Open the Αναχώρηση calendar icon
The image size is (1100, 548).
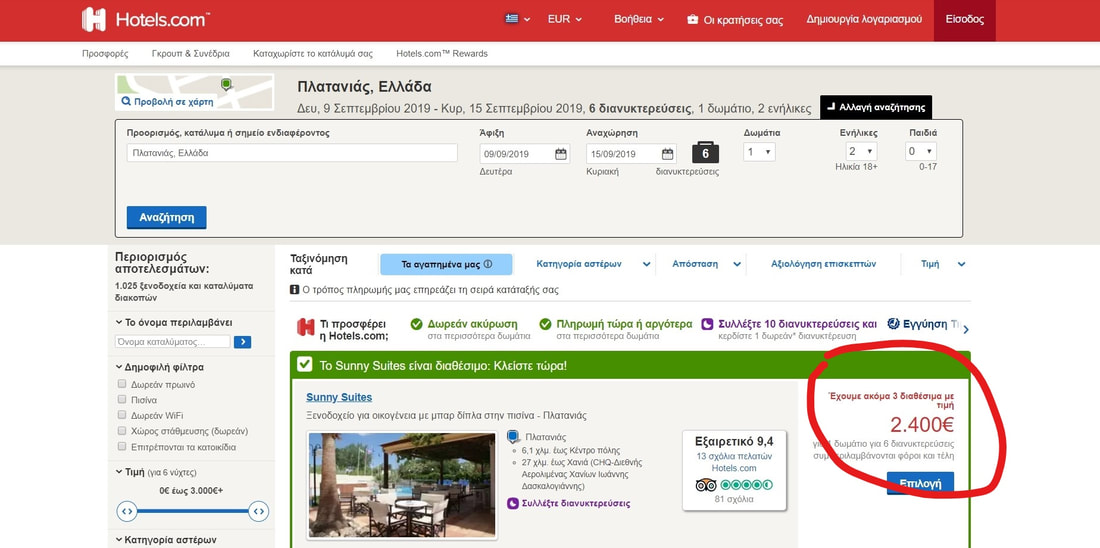tap(667, 154)
